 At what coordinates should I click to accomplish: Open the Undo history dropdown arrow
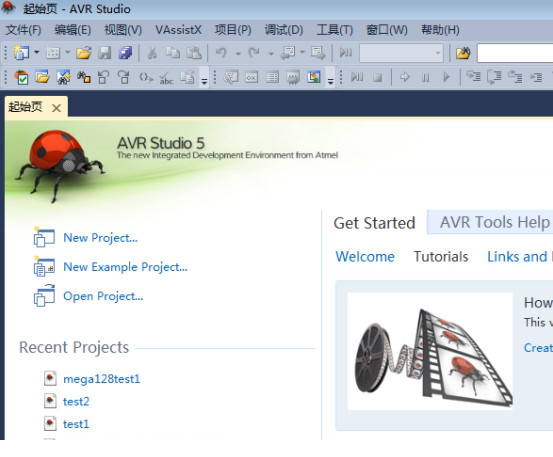click(x=238, y=54)
